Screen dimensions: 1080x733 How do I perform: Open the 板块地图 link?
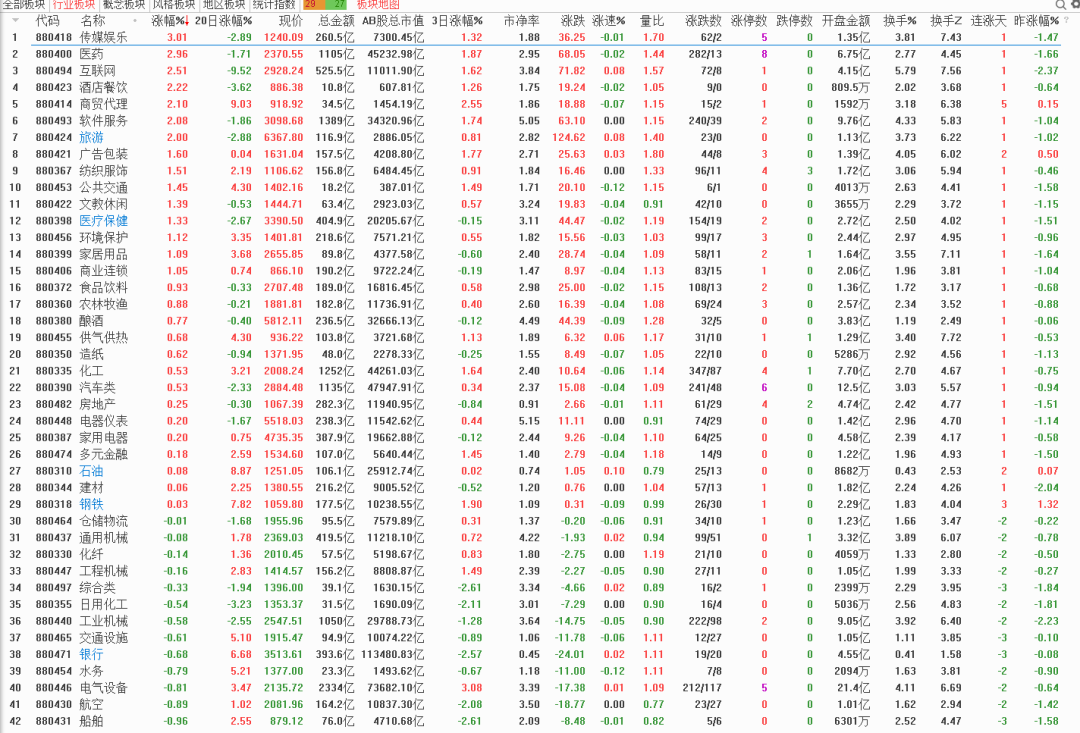pos(378,4)
